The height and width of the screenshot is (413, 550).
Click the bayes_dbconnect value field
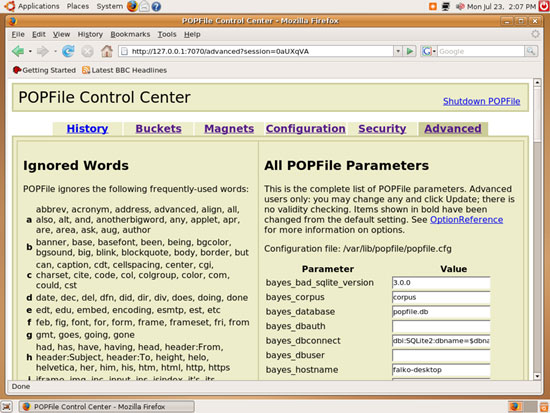click(x=441, y=341)
